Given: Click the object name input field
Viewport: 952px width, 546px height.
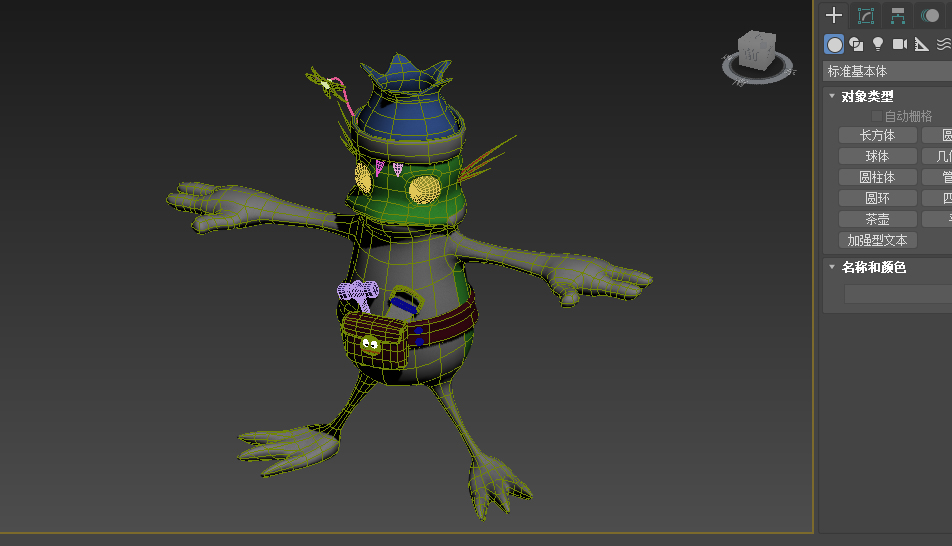Looking at the screenshot, I should (897, 294).
